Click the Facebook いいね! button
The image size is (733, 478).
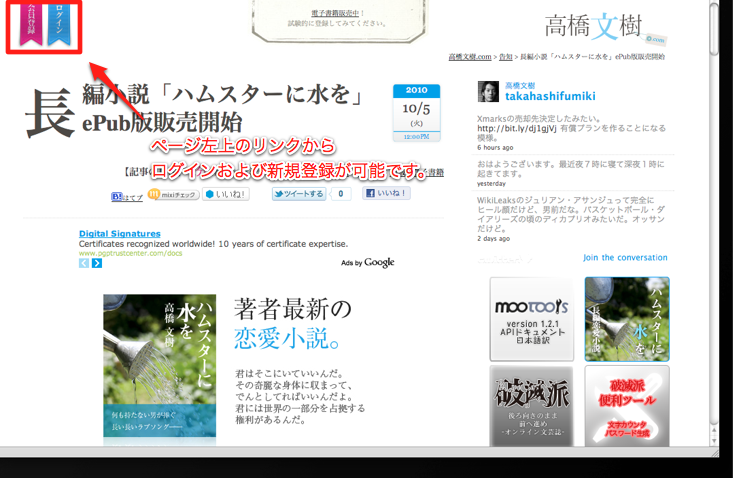click(386, 194)
